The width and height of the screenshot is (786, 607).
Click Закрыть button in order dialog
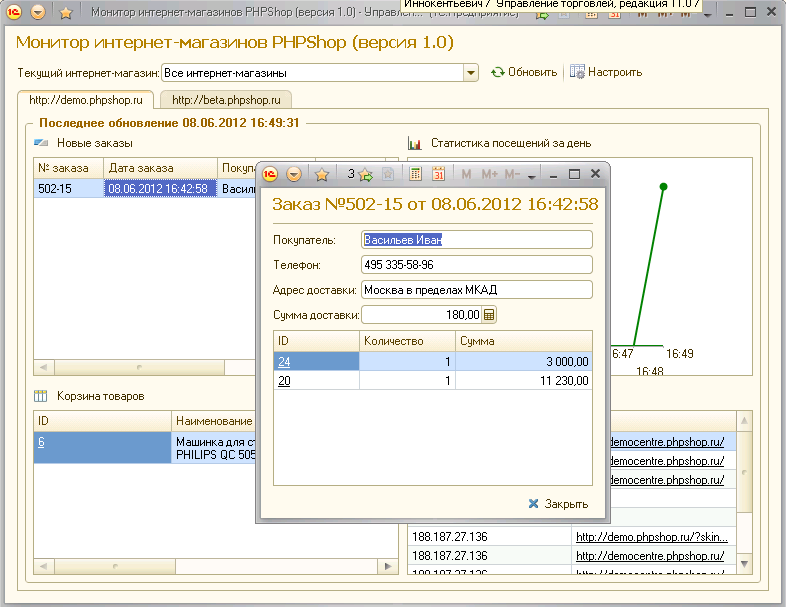coord(558,504)
